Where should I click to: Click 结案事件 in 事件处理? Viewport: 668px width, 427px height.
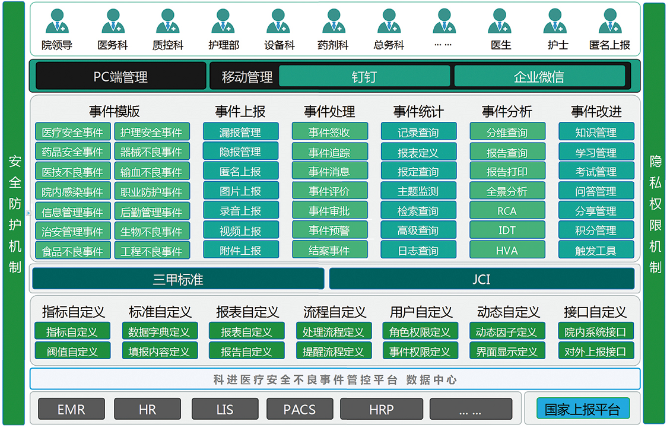point(330,250)
